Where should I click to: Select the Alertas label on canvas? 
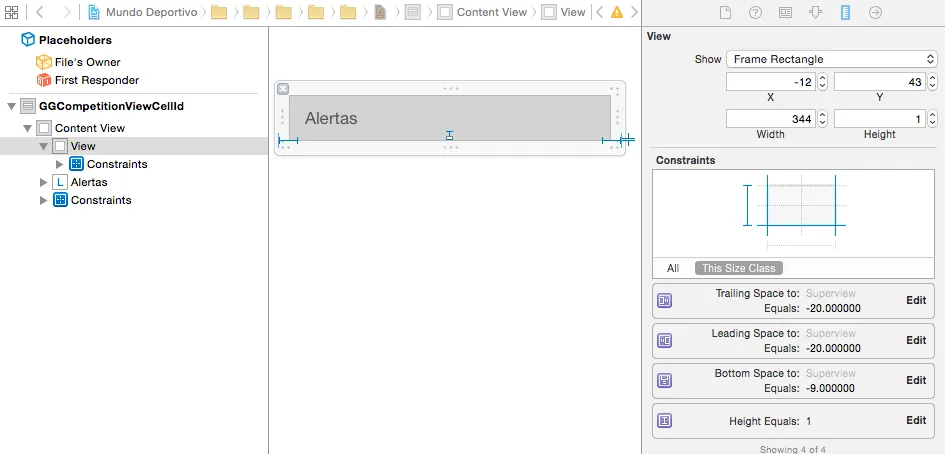tap(331, 118)
